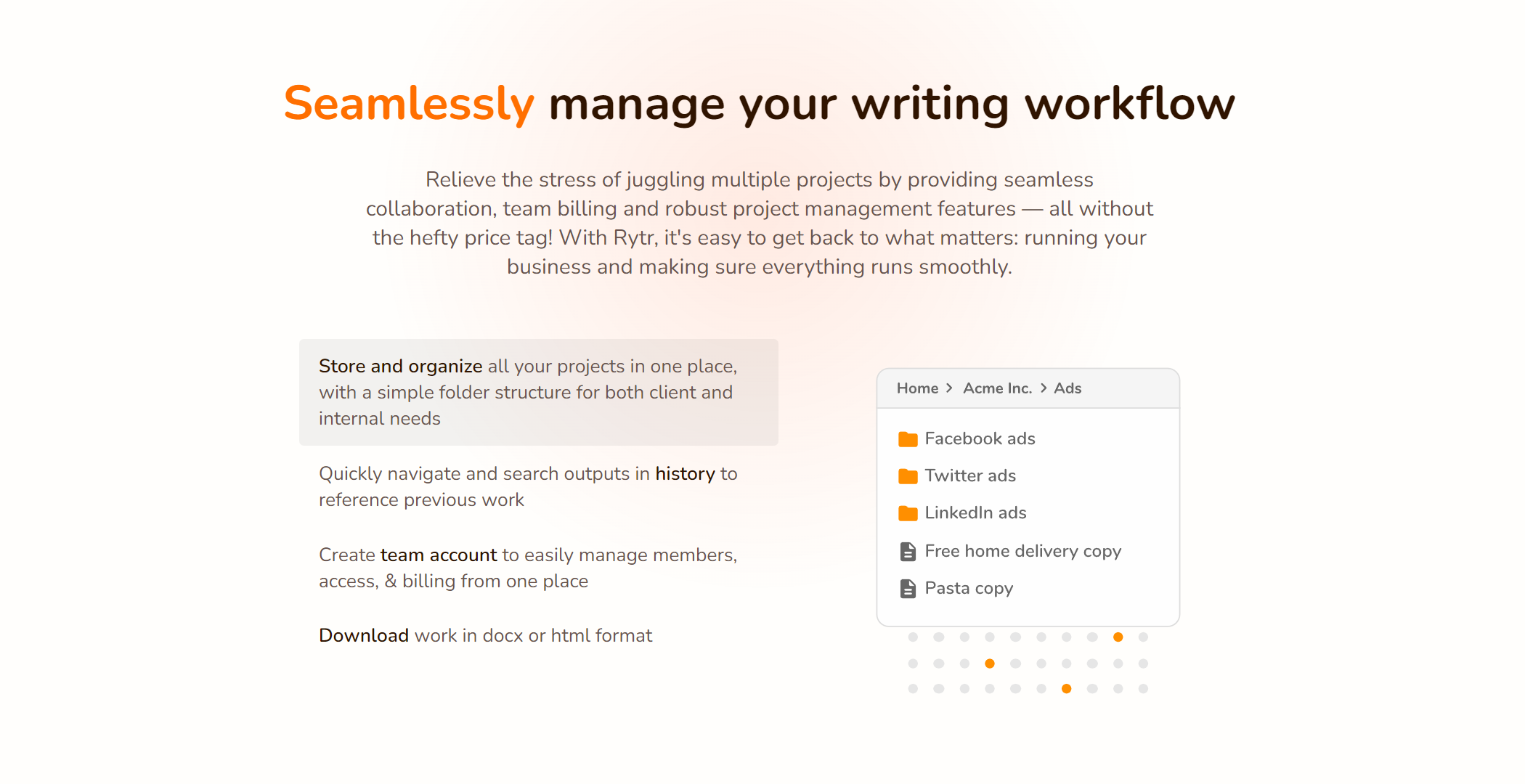Screen dimensions: 1525x784
Task: Click the Pasta copy document icon
Action: [x=907, y=587]
